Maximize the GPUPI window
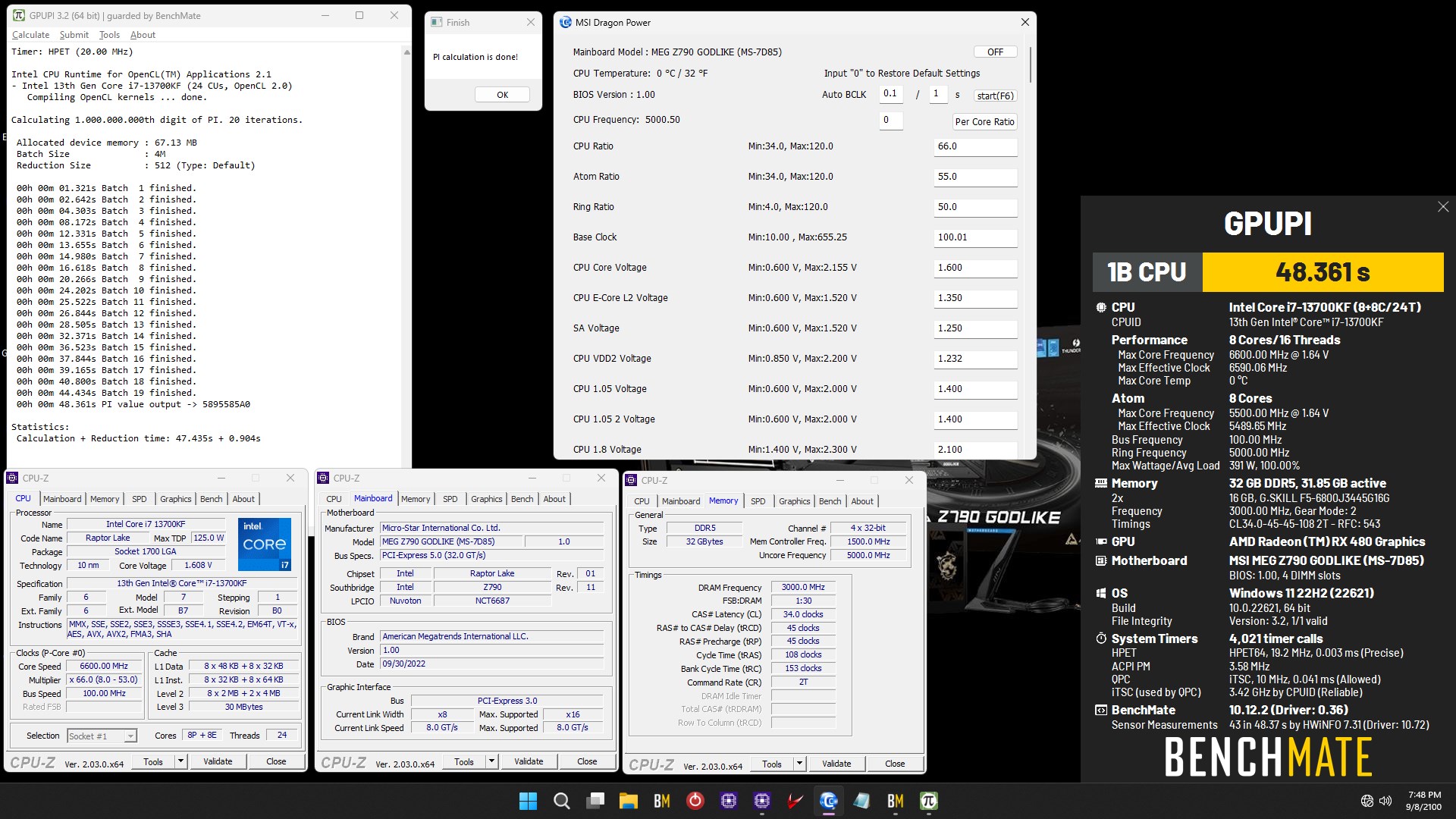This screenshot has height=819, width=1456. 359,15
